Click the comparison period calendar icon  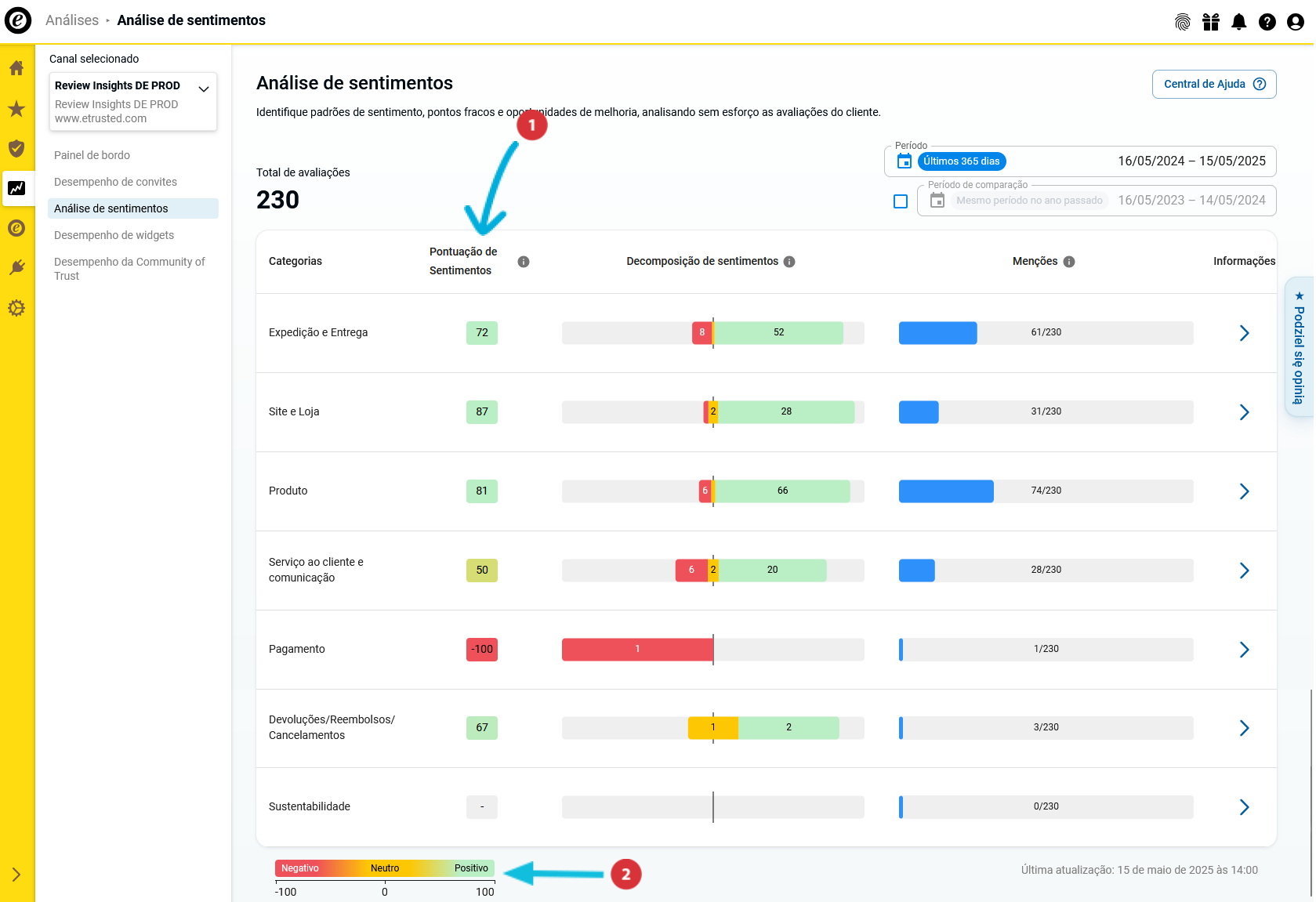[937, 201]
